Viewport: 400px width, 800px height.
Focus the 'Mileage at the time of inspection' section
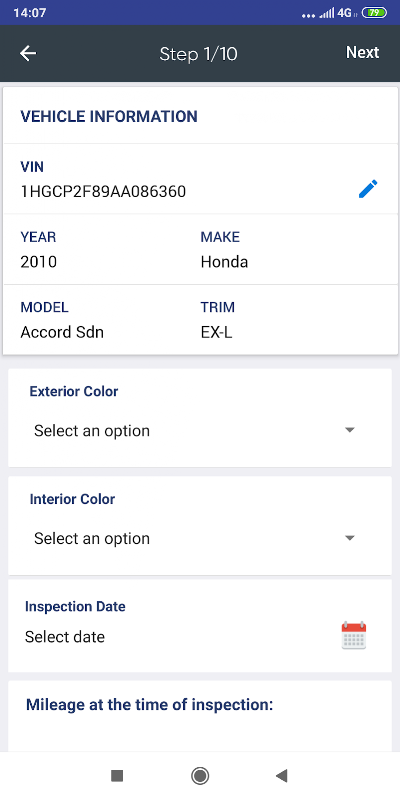click(200, 716)
